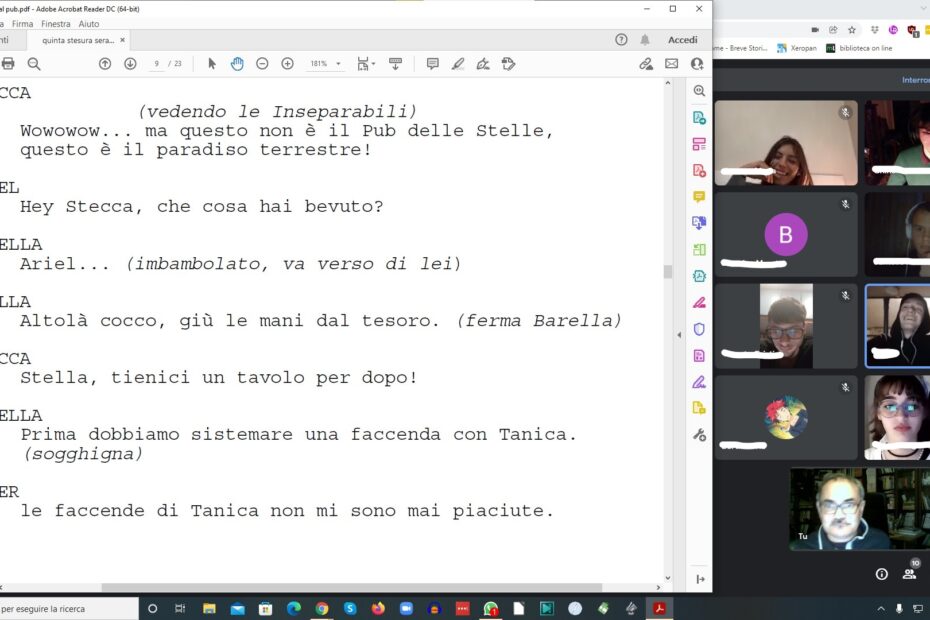This screenshot has height=620, width=930.
Task: Open the Aiuto menu
Action: [x=89, y=23]
